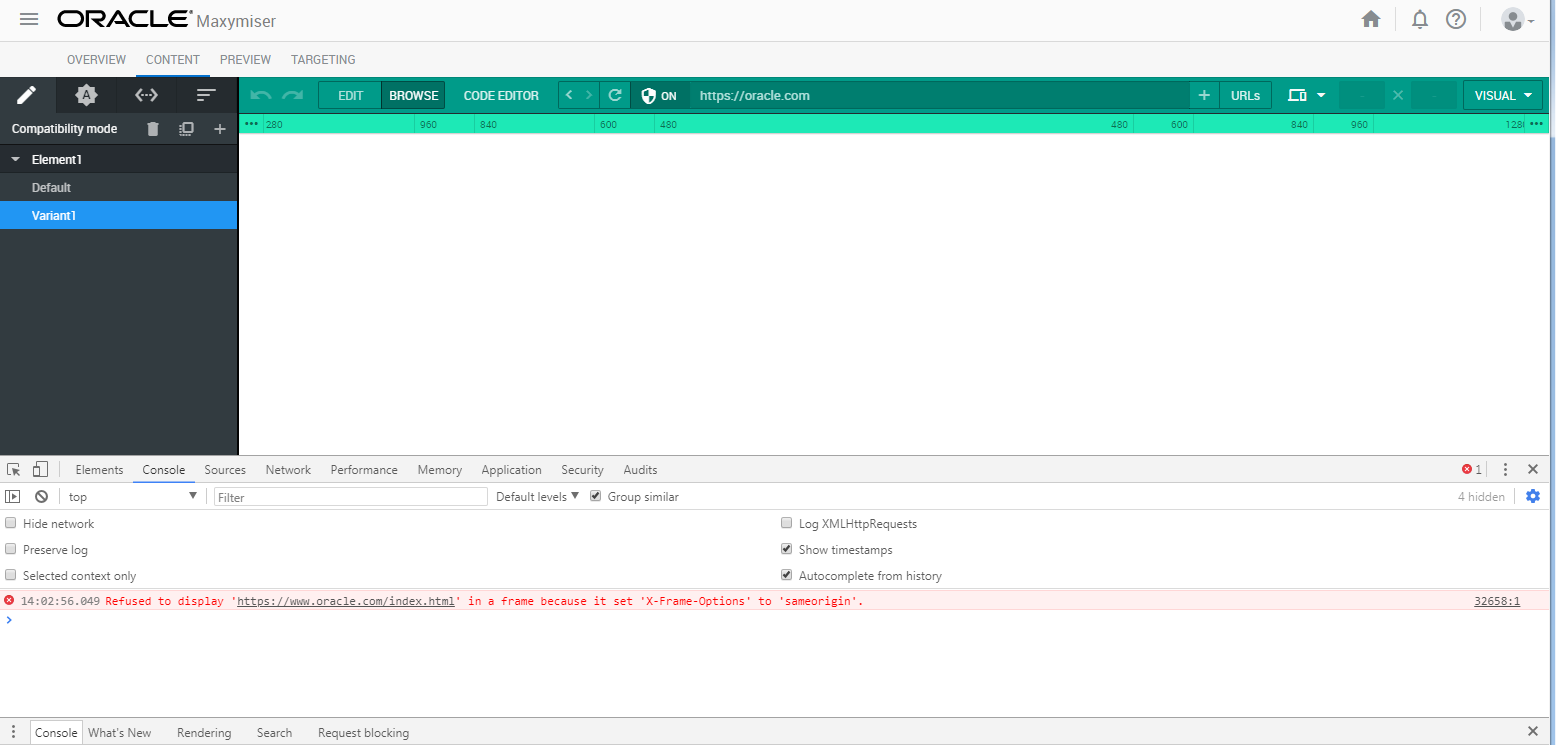The height and width of the screenshot is (745, 1556).
Task: Open console settings gear icon
Action: [1533, 496]
